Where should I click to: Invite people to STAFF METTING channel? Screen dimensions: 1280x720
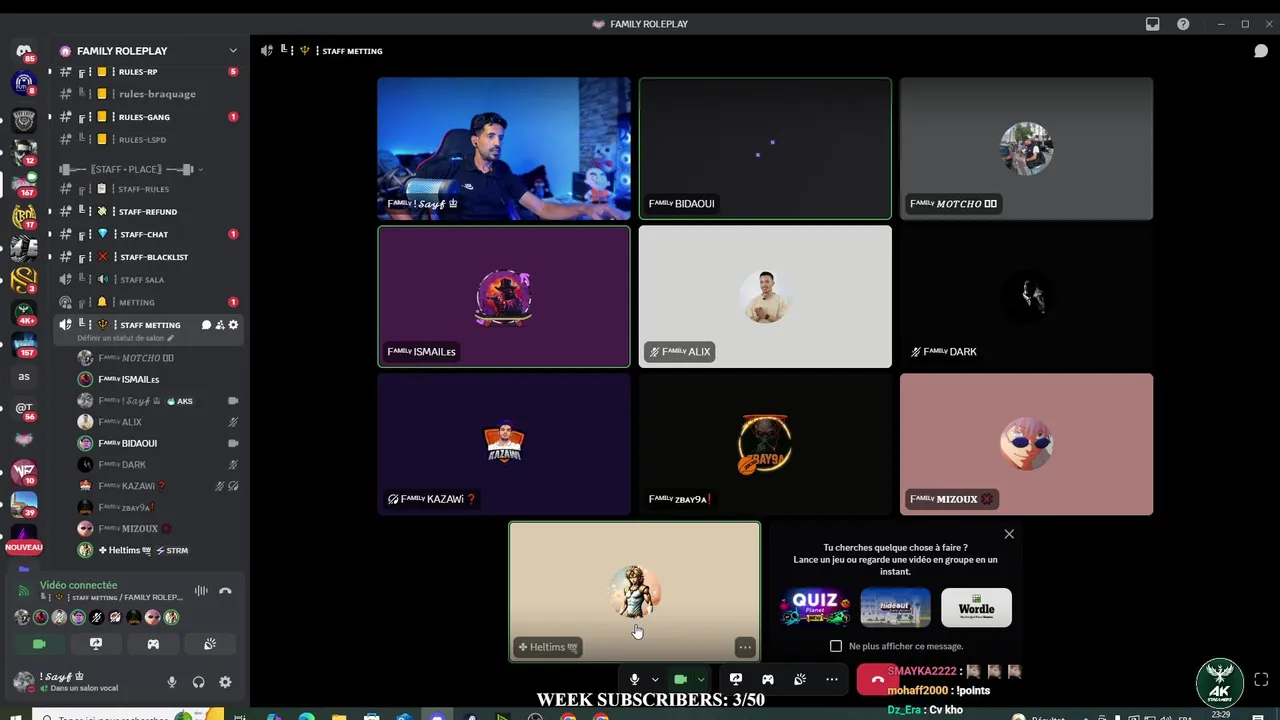click(220, 325)
